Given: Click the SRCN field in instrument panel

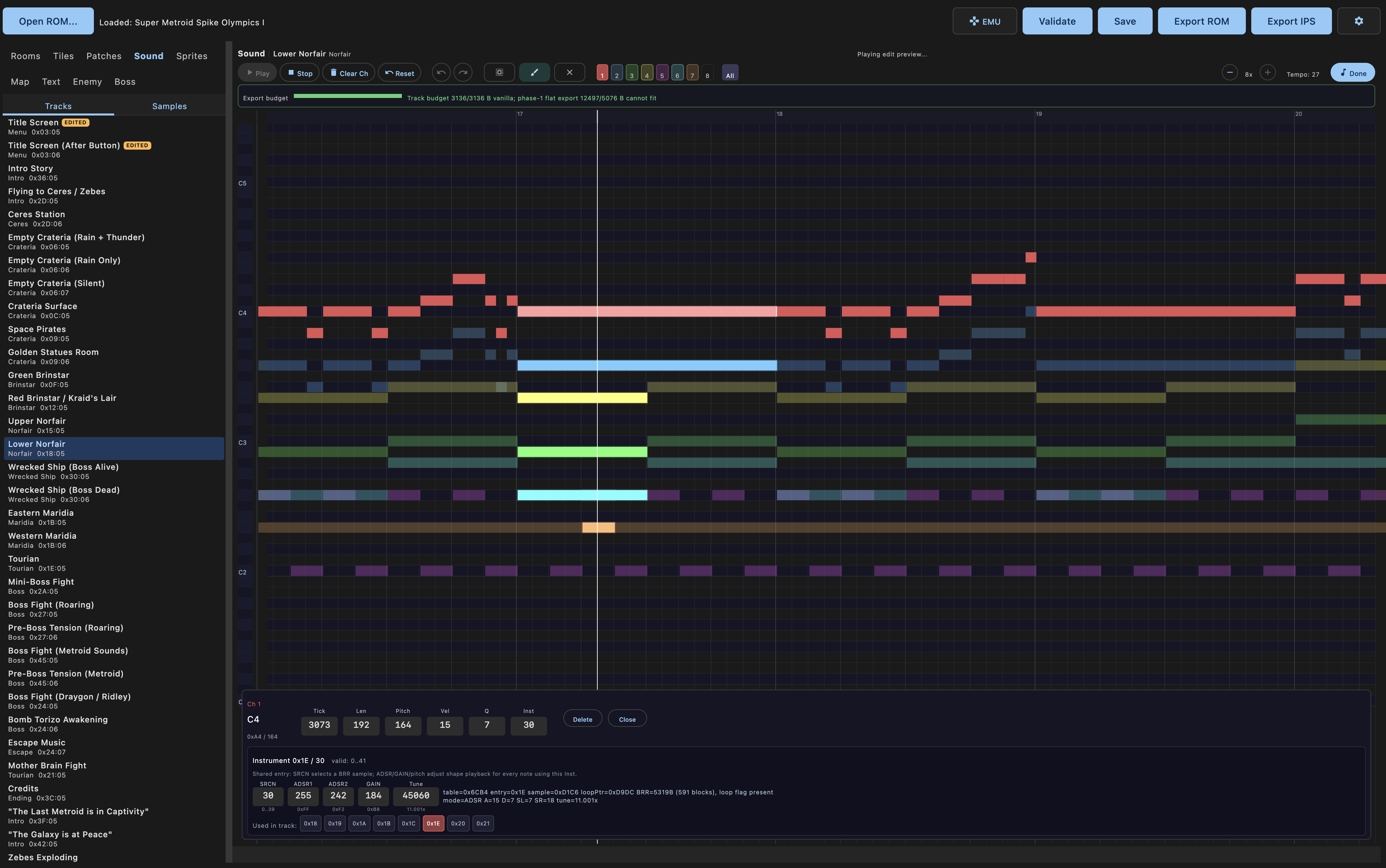Looking at the screenshot, I should pyautogui.click(x=268, y=796).
